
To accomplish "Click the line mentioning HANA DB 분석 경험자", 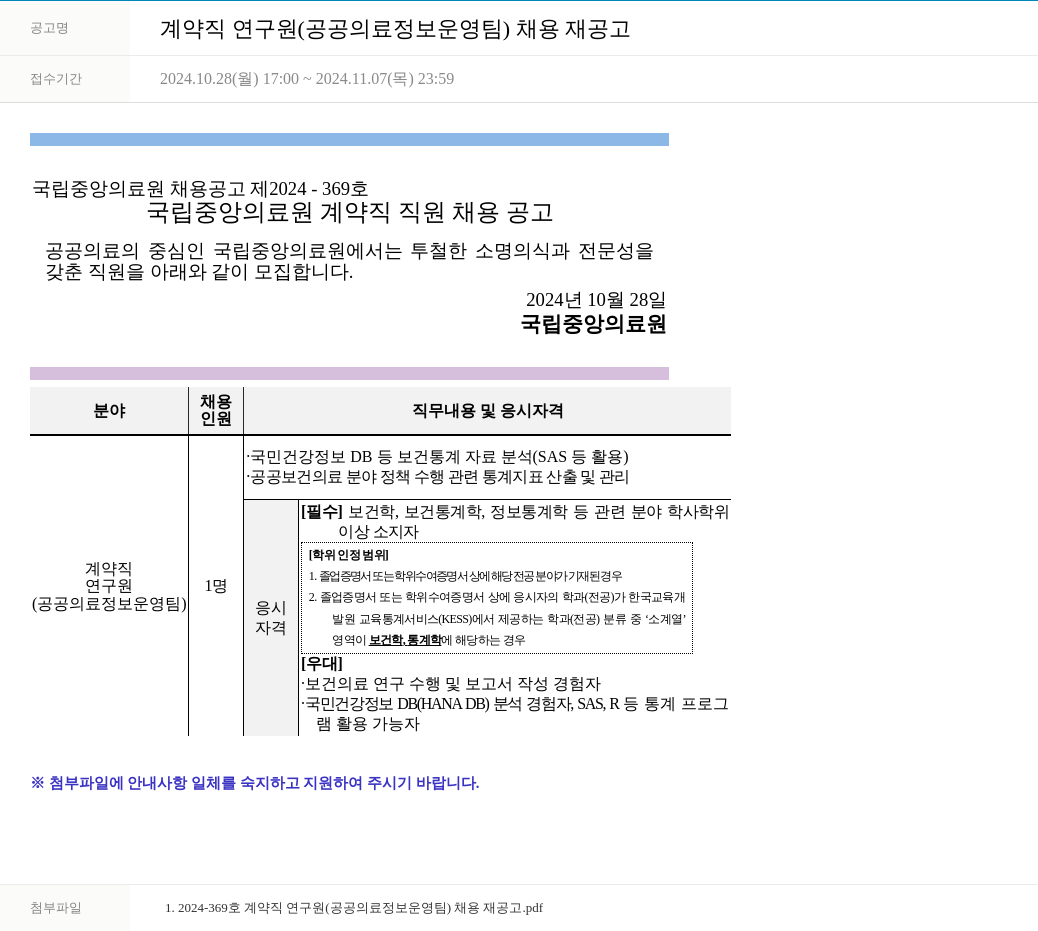I will 515,714.
